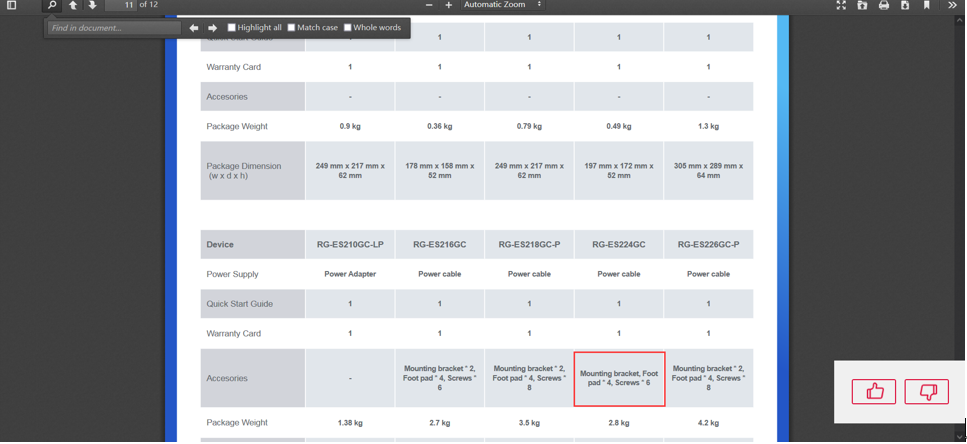
Task: Download the PDF file
Action: coord(905,5)
